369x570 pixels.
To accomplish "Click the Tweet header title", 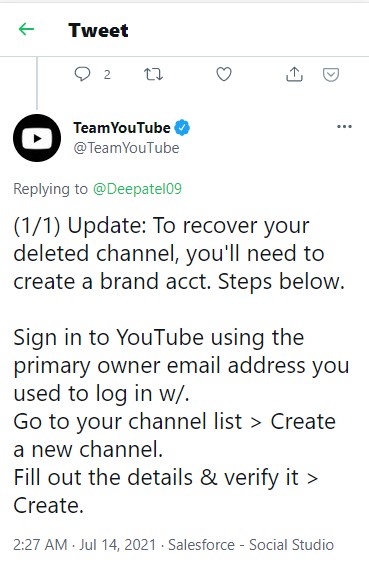I will (98, 30).
